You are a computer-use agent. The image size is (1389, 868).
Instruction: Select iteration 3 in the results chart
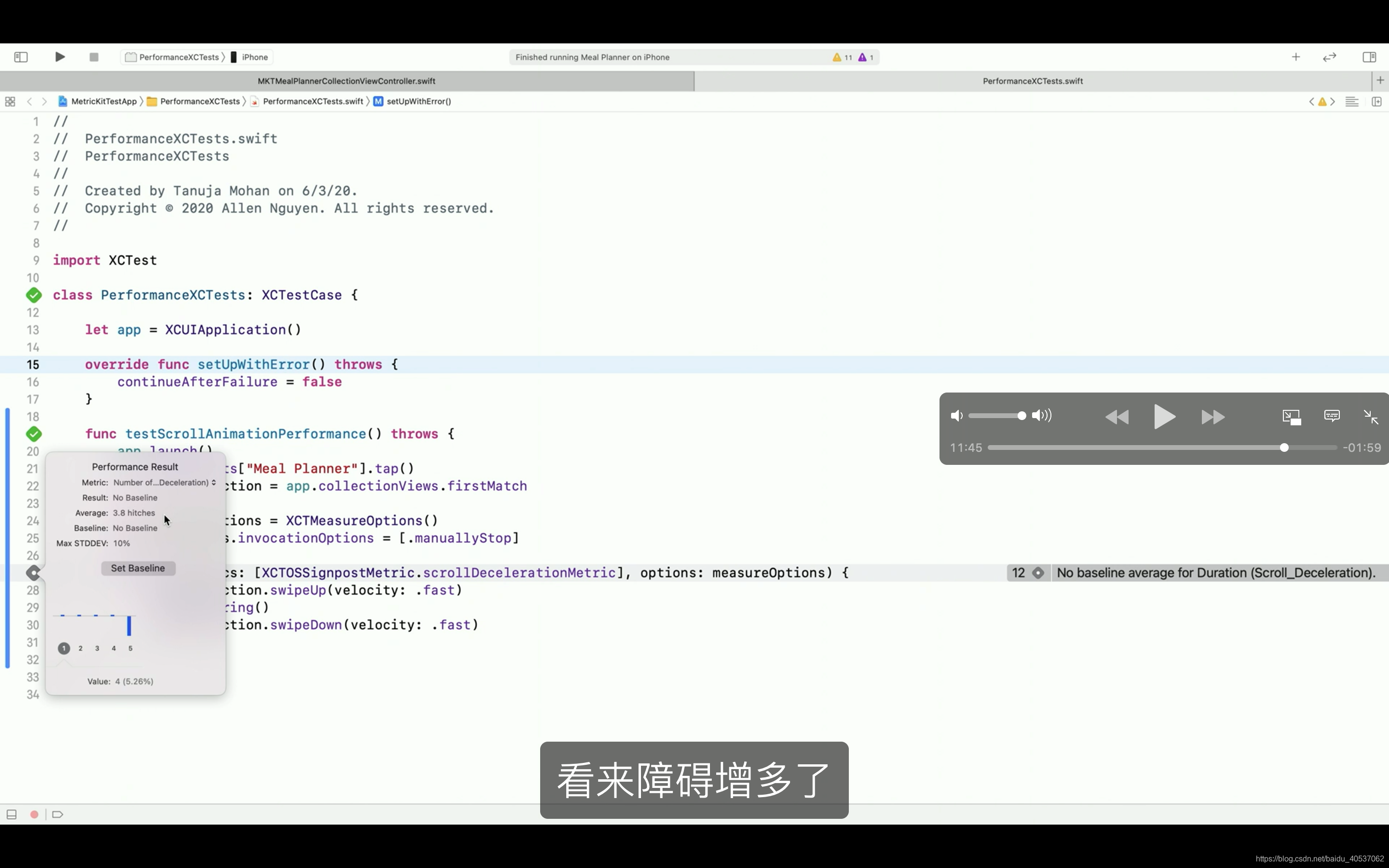(97, 648)
